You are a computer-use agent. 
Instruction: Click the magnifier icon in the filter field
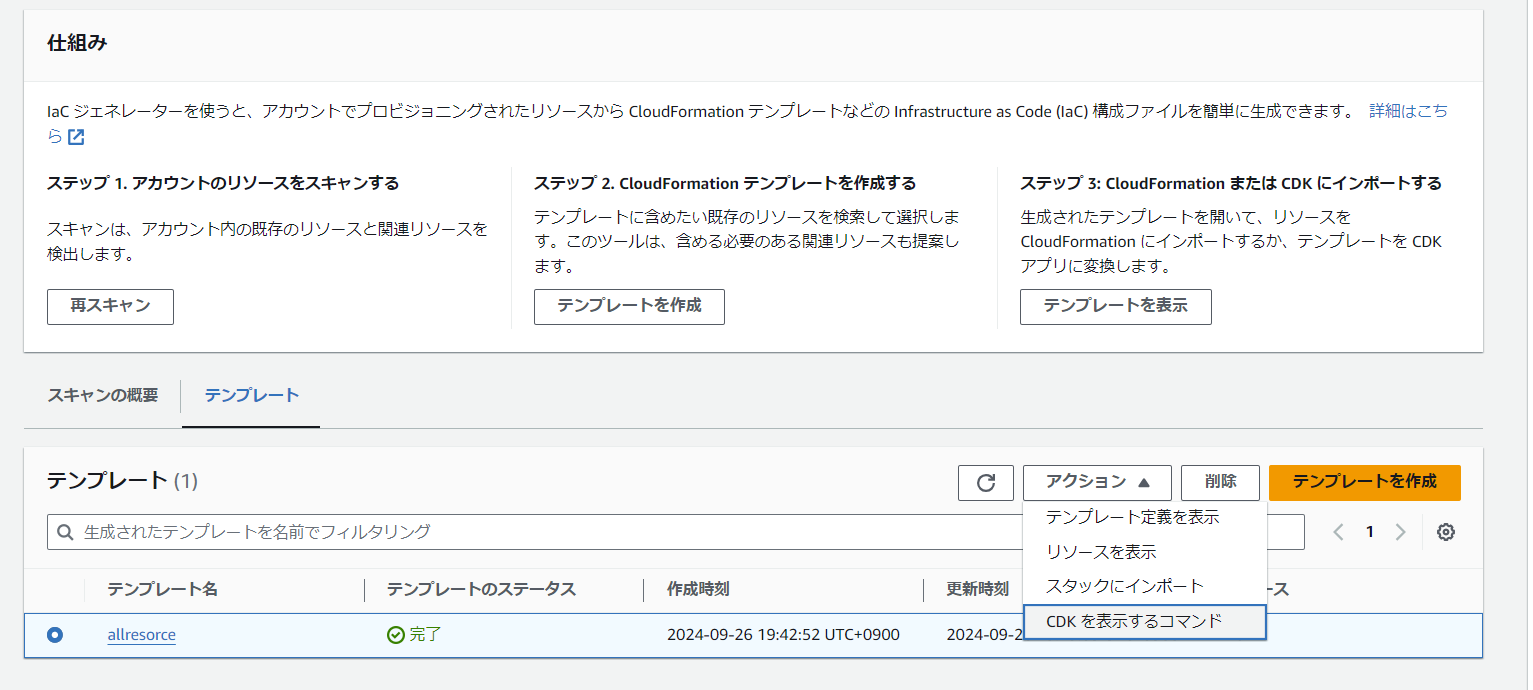point(66,531)
